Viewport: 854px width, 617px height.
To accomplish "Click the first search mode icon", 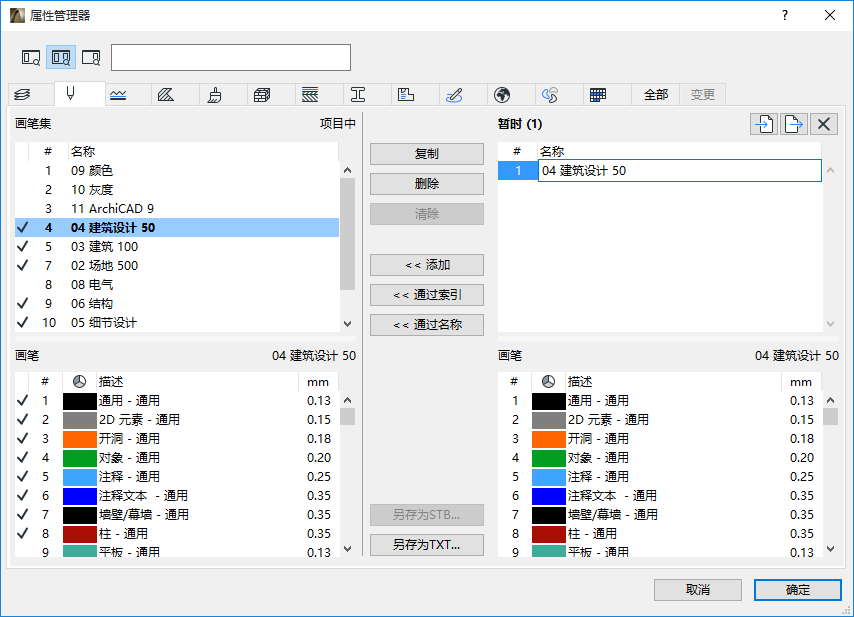I will 31,57.
